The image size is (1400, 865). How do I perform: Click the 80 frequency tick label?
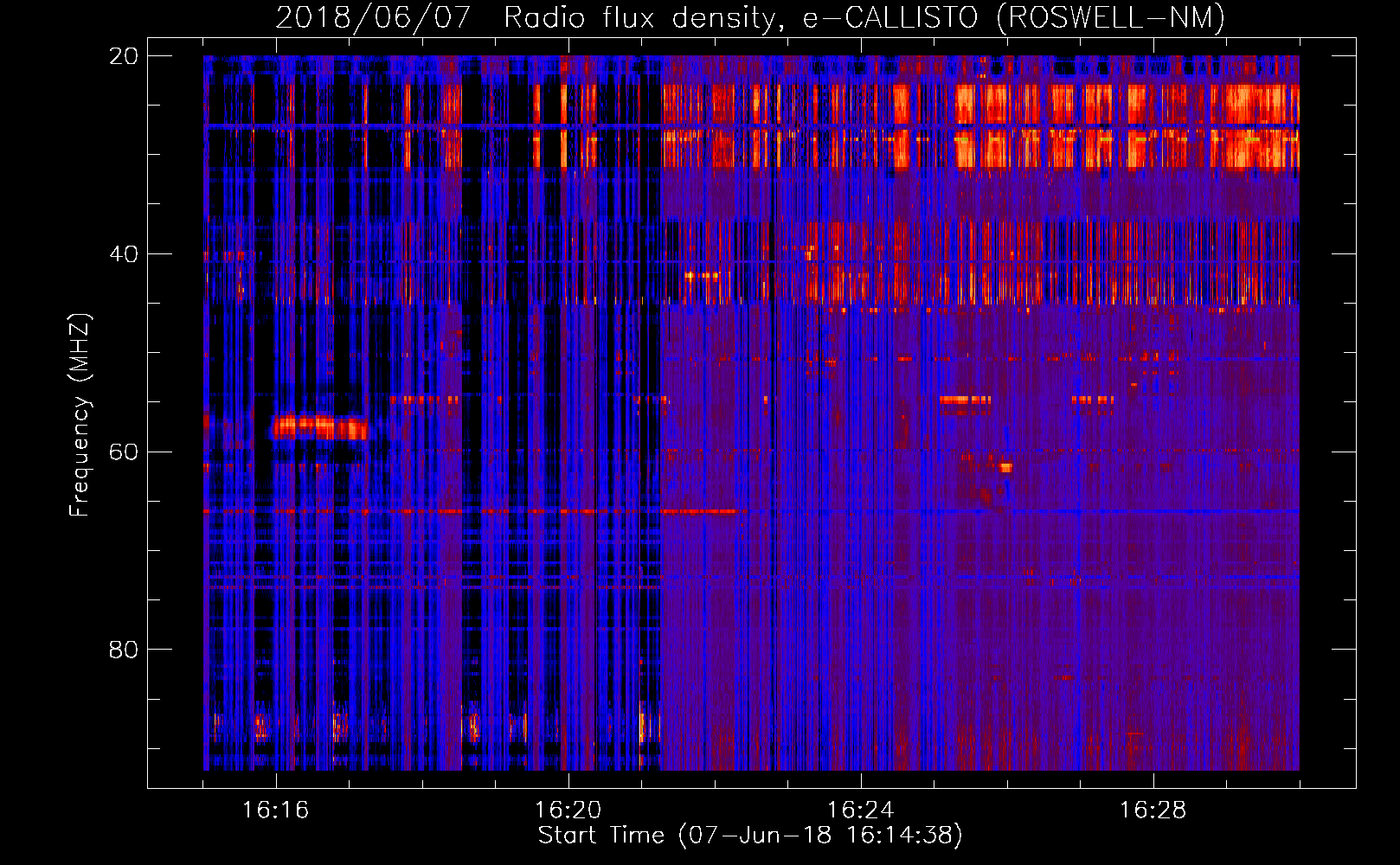(124, 650)
